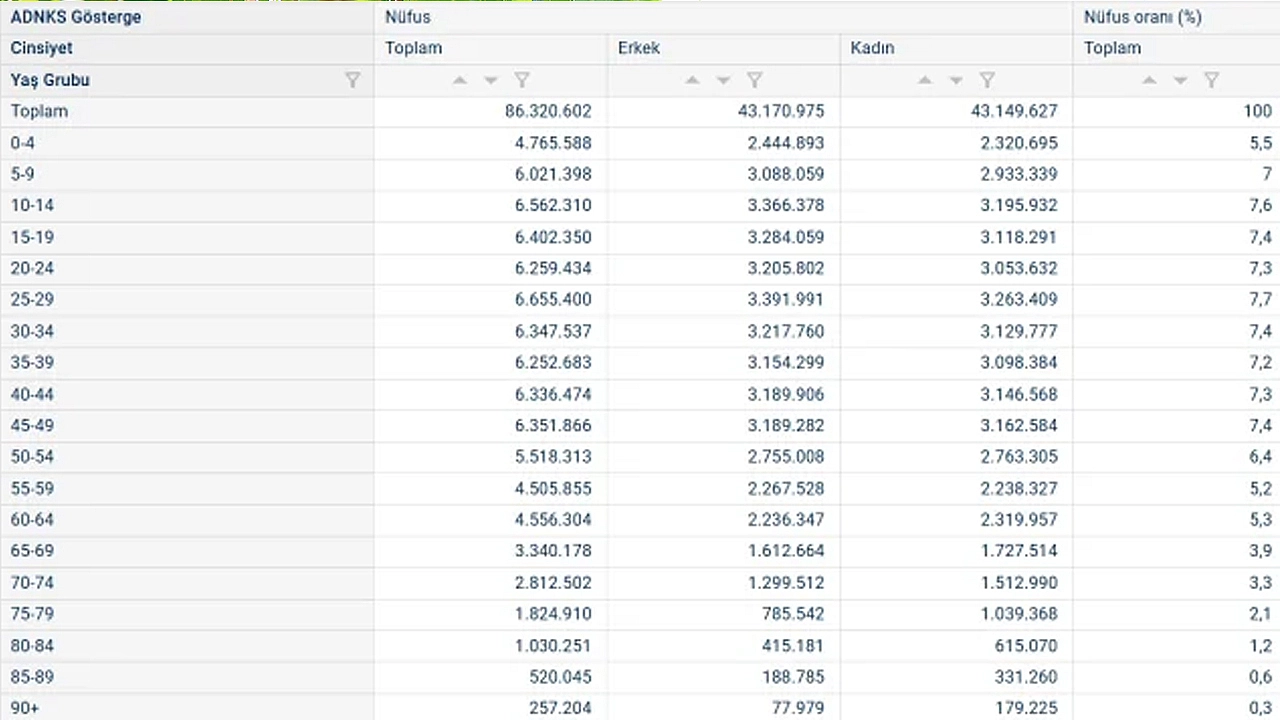Sort Kadın column ascending
1280x720 pixels.
click(925, 80)
